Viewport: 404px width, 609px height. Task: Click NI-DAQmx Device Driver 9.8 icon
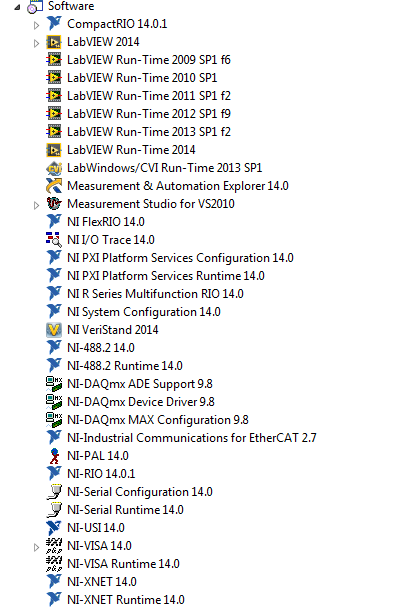(x=54, y=402)
